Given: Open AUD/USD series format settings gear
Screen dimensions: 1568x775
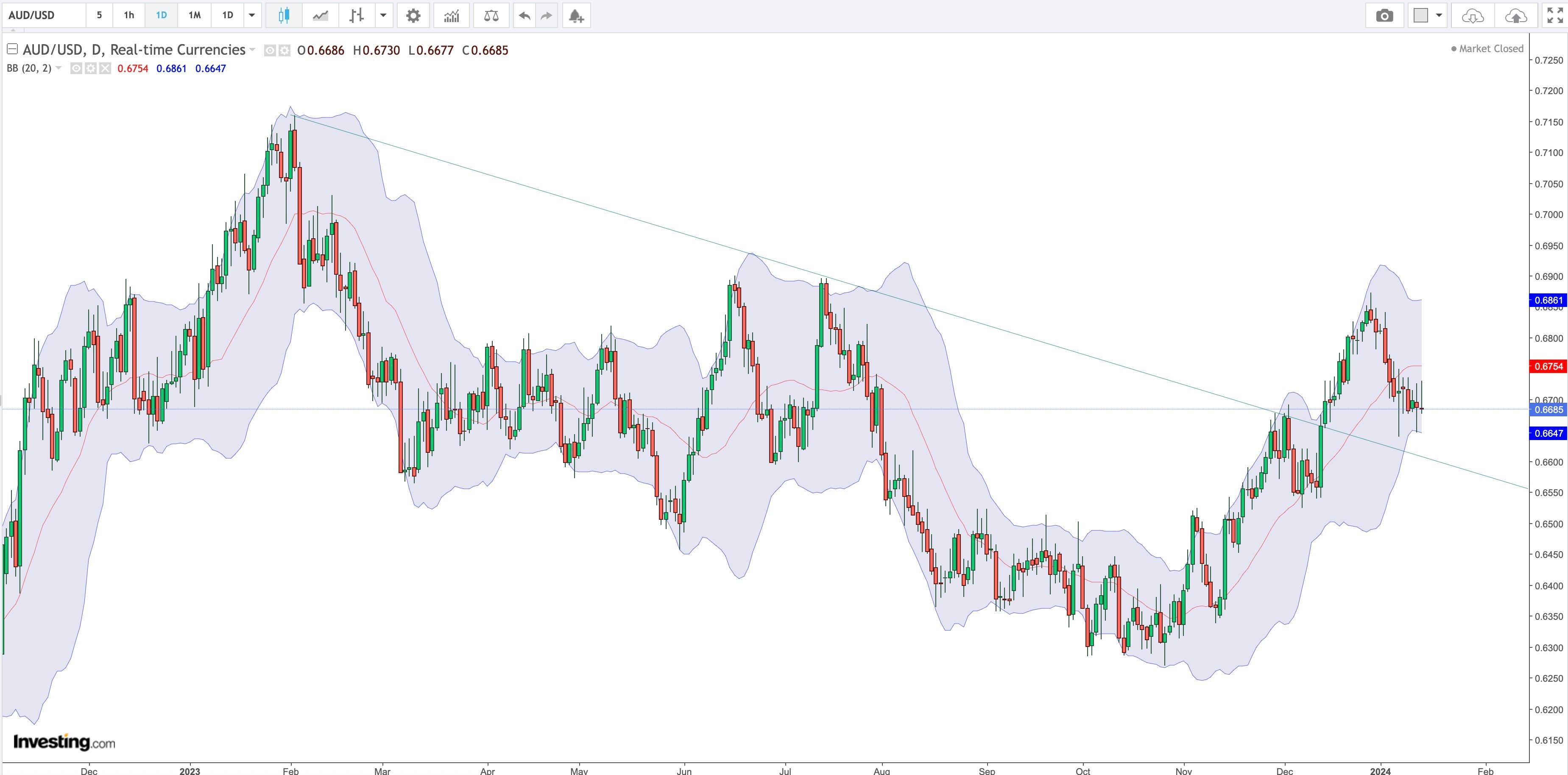Looking at the screenshot, I should (284, 50).
